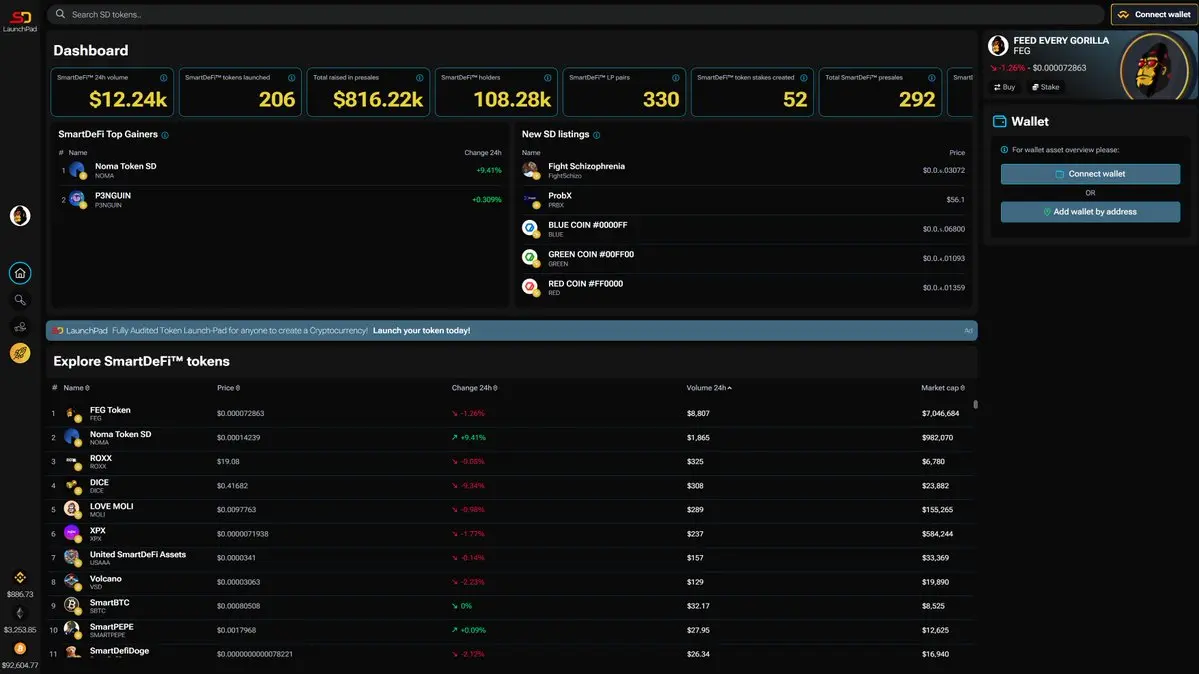1199x674 pixels.
Task: Sort tokens by Change 24h column
Action: (x=474, y=388)
